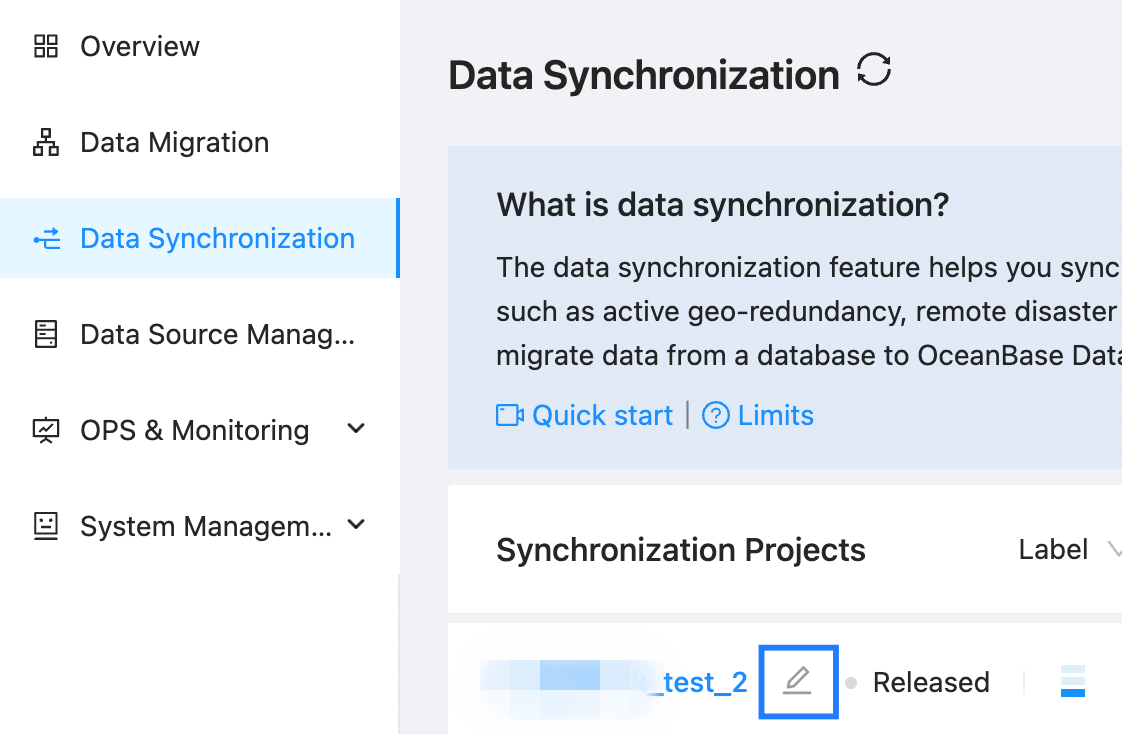
Task: Click the Overview grid icon in sidebar
Action: point(46,46)
